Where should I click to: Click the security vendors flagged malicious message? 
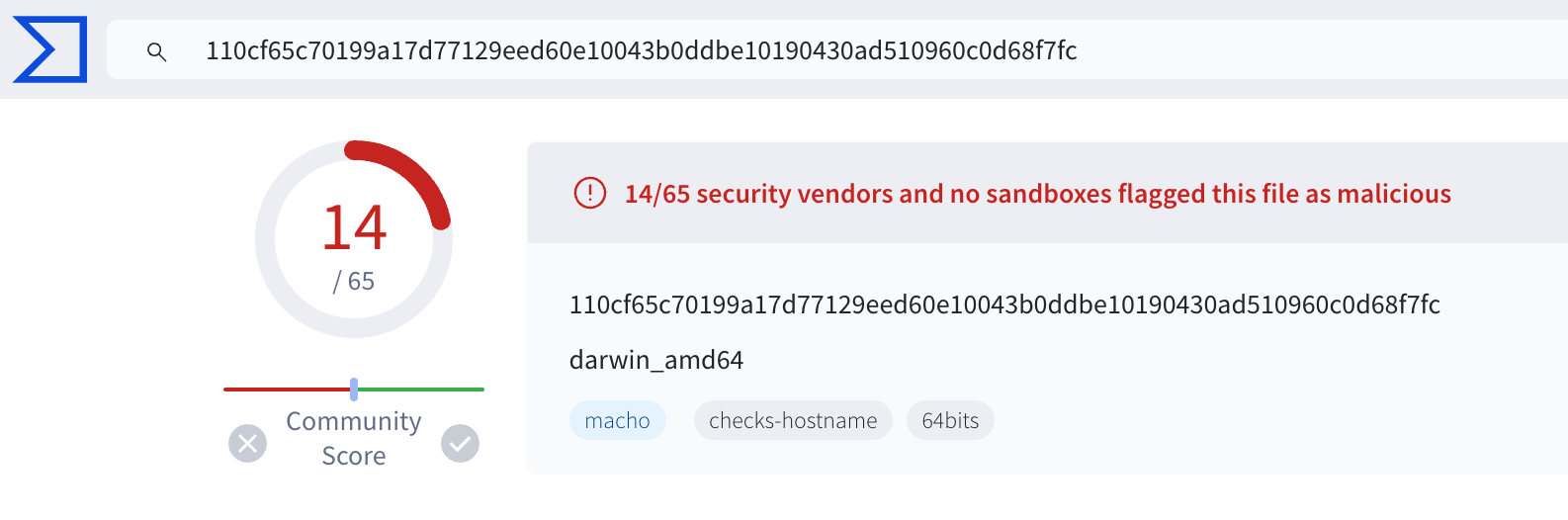coord(1037,194)
